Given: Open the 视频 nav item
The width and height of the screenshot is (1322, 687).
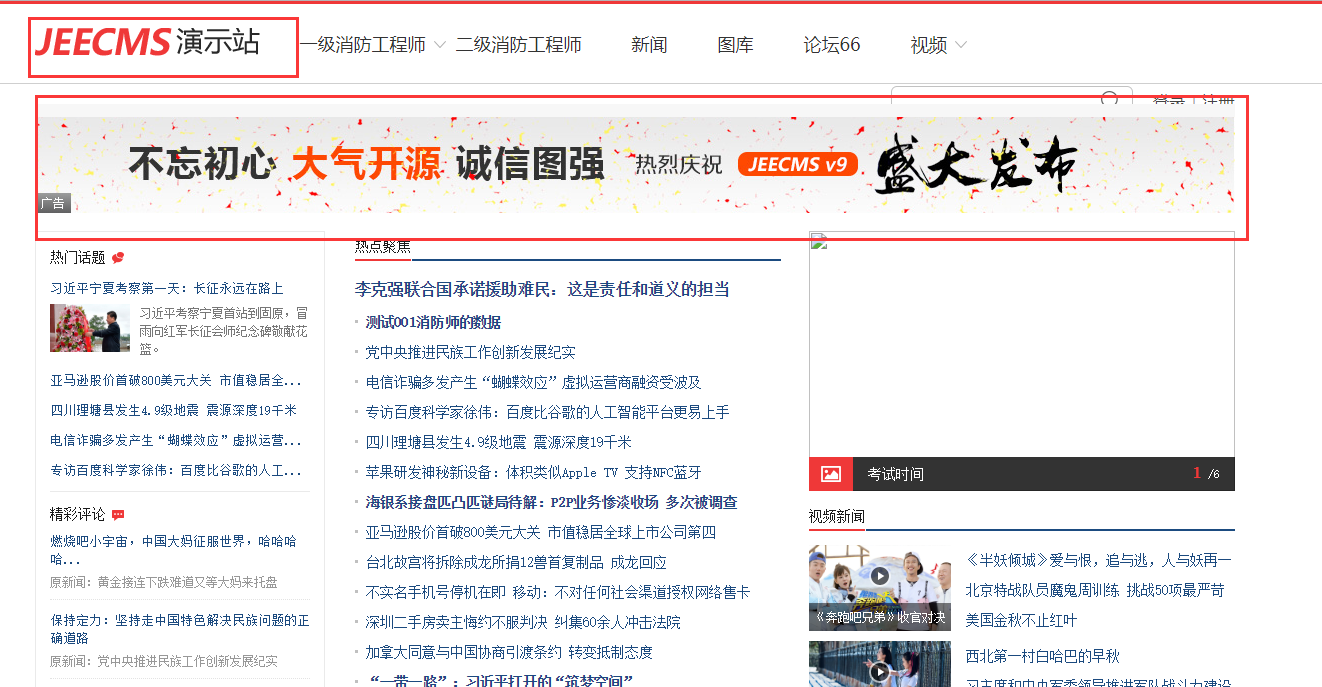Looking at the screenshot, I should 928,45.
